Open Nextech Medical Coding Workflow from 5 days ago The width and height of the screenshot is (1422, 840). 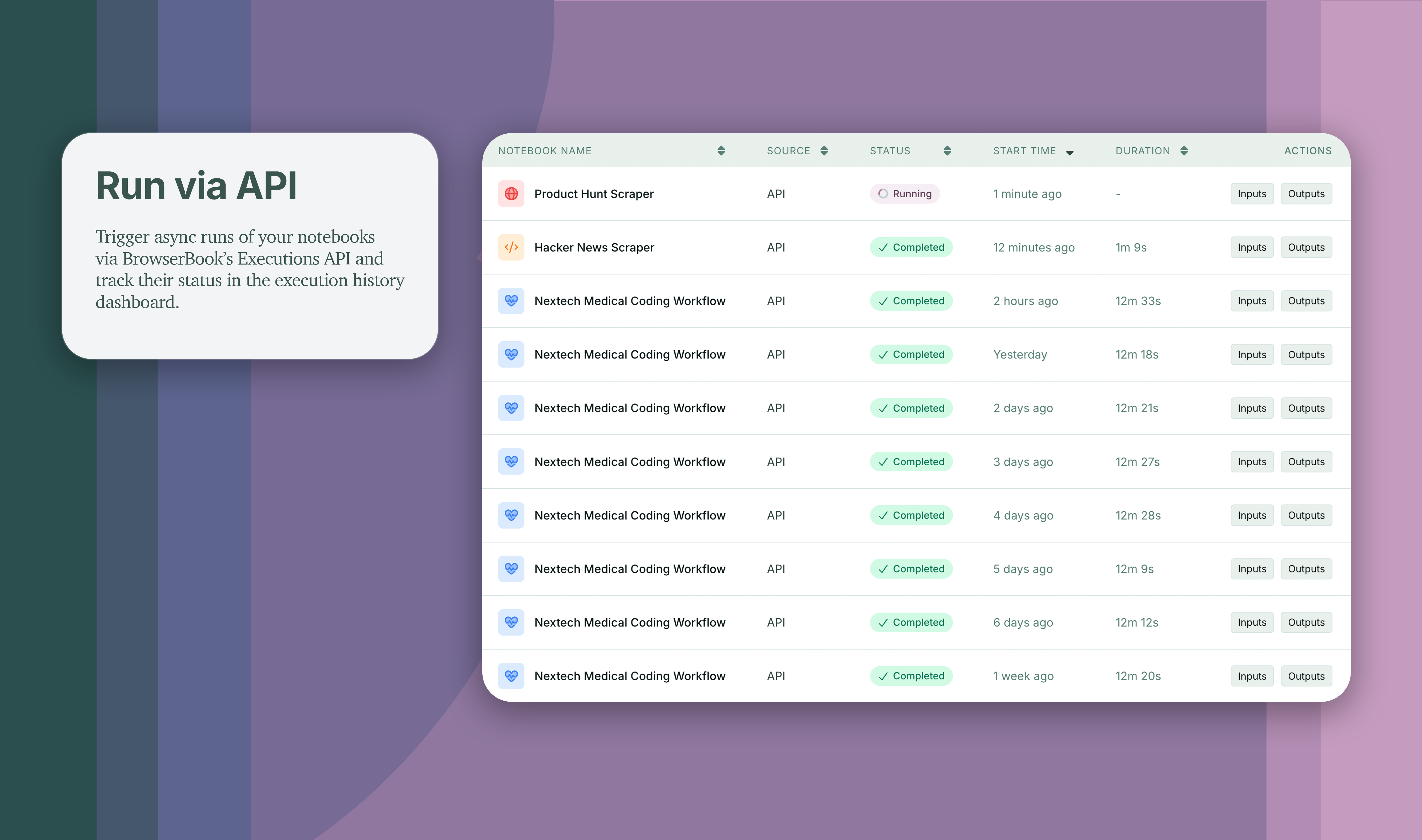(629, 569)
